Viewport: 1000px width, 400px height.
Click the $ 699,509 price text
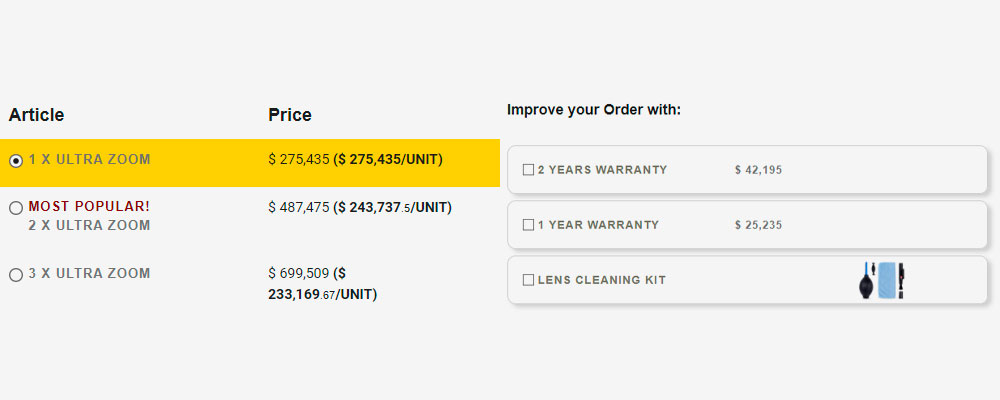point(298,274)
